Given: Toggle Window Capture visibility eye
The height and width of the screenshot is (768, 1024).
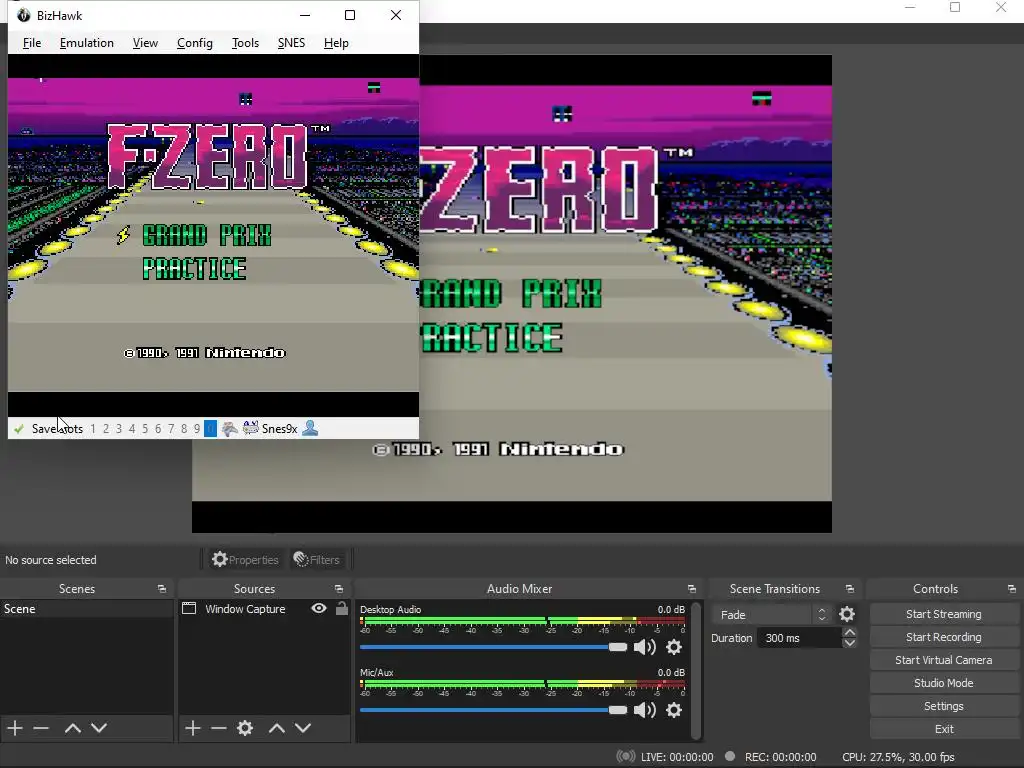Looking at the screenshot, I should tap(319, 608).
